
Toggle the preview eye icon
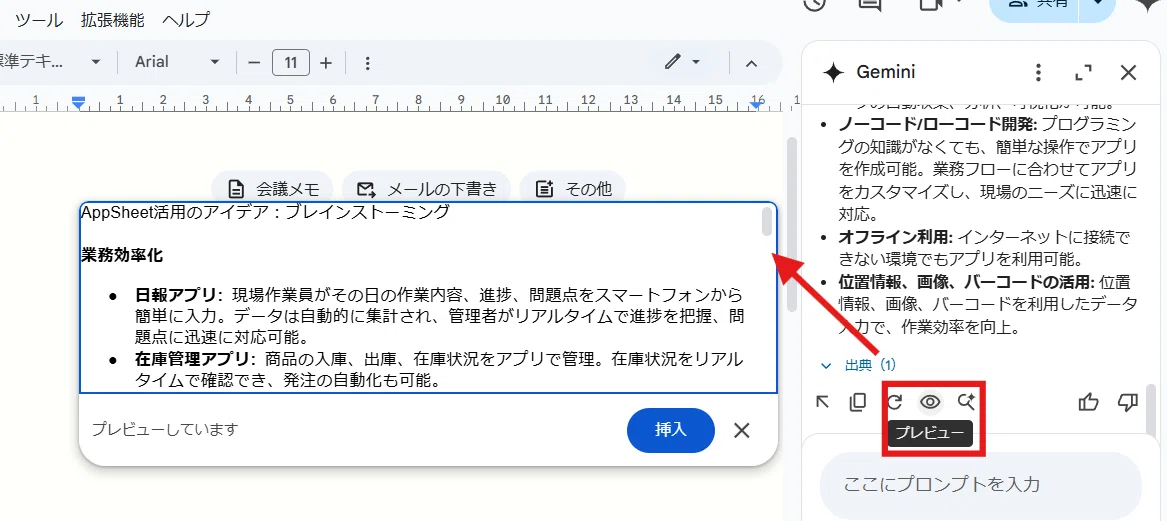930,402
